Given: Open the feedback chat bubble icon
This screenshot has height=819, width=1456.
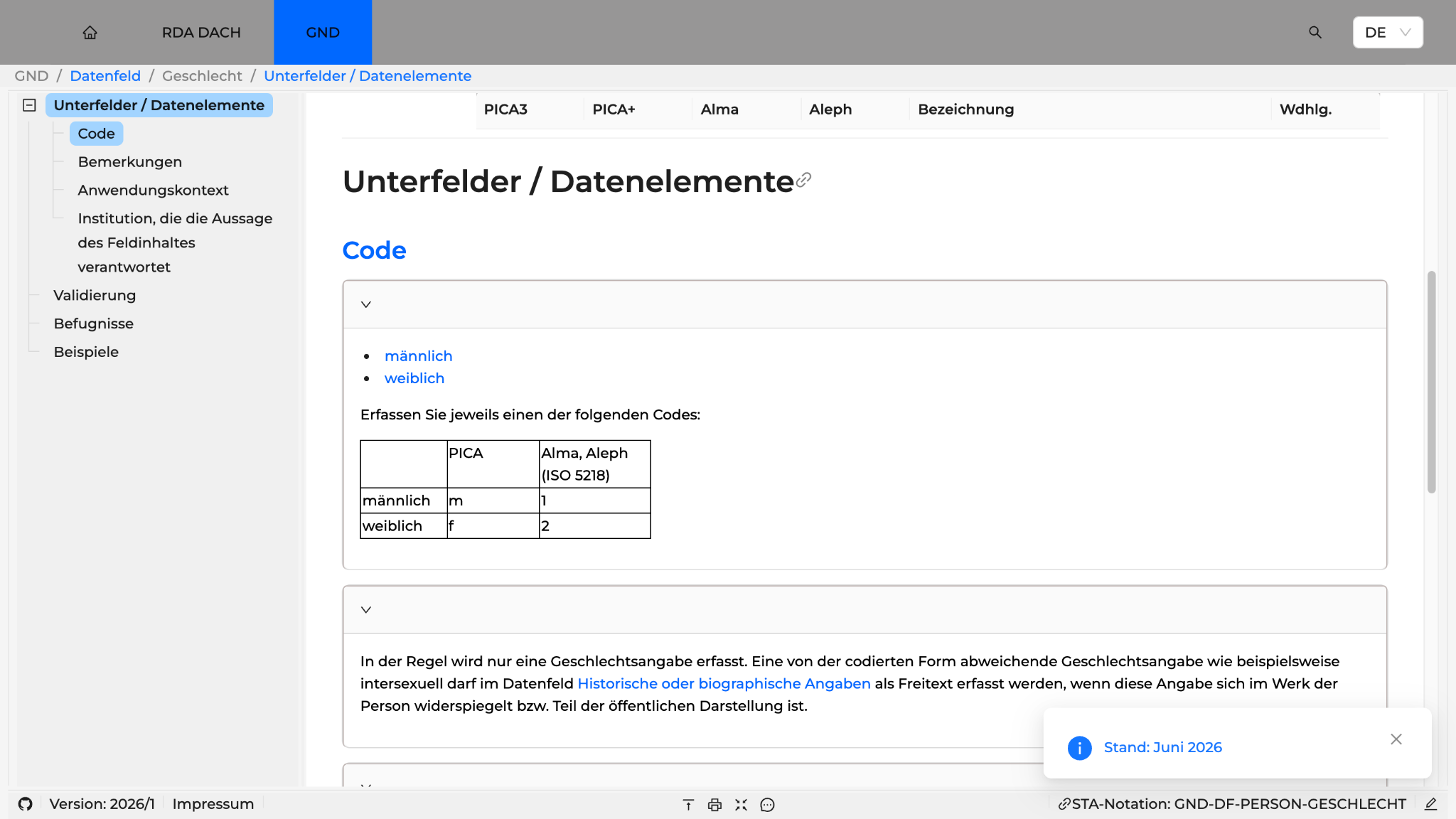Looking at the screenshot, I should 767,805.
